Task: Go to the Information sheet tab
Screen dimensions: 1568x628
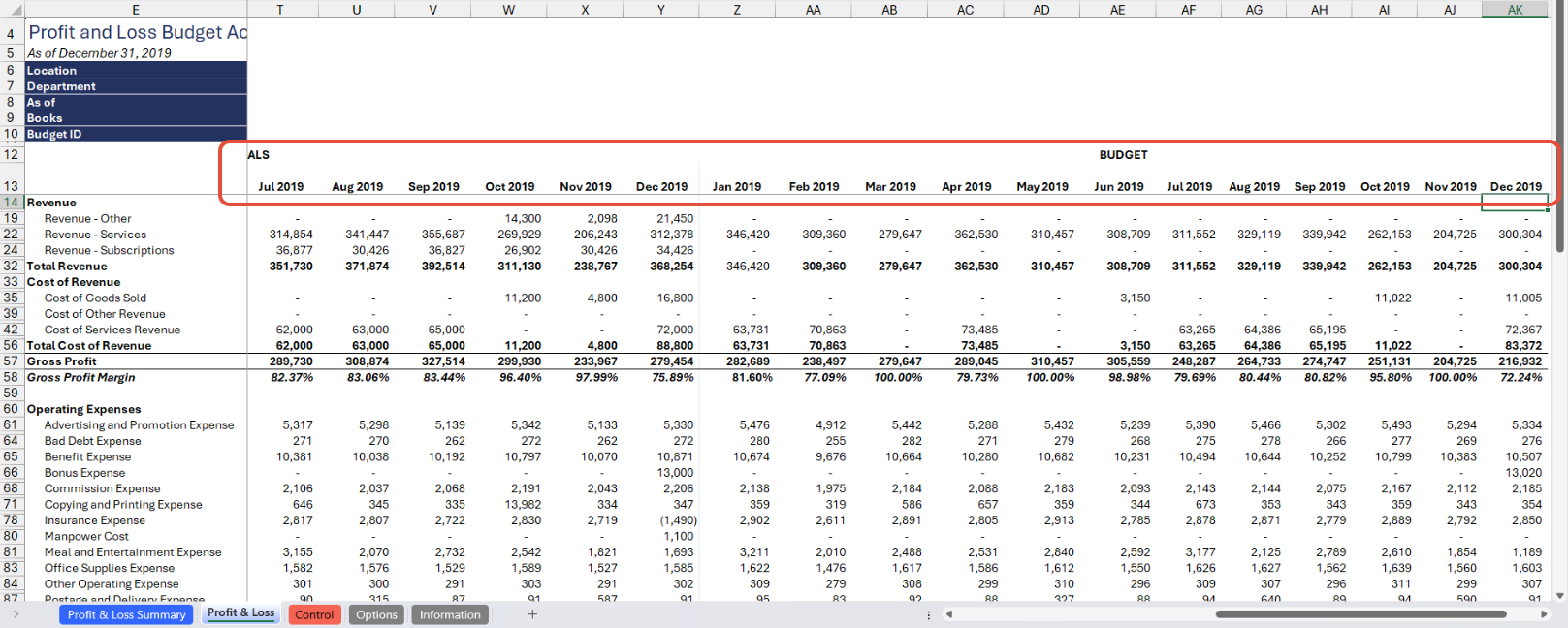Action: pyautogui.click(x=450, y=614)
